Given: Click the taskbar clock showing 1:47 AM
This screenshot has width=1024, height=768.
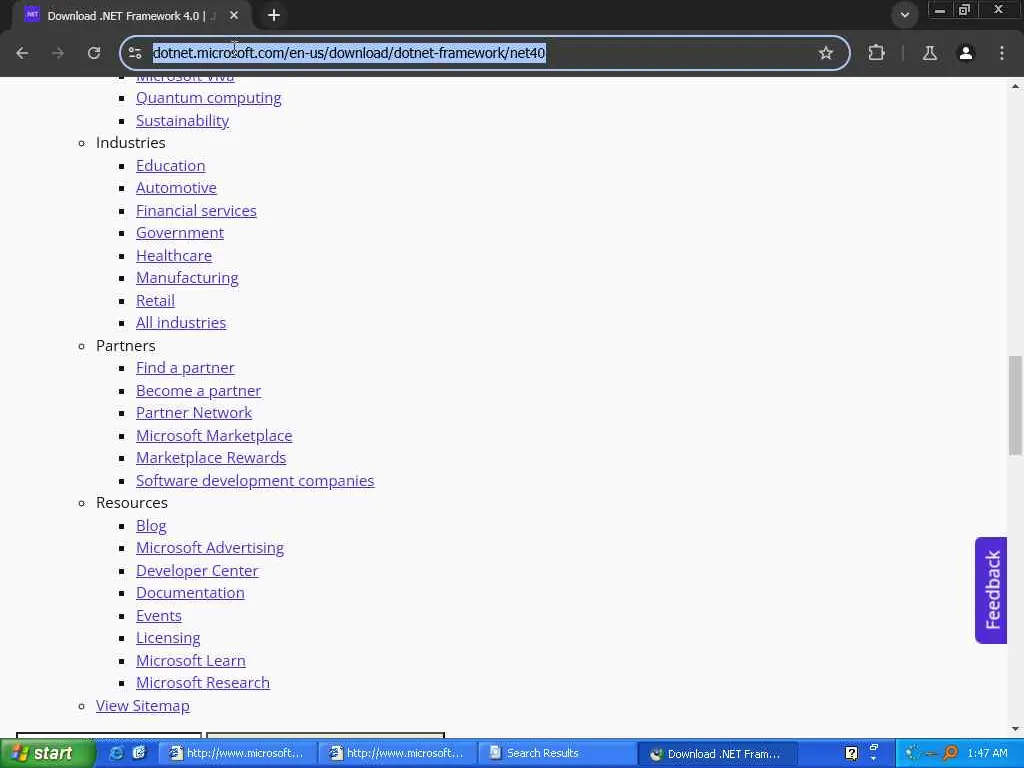Looking at the screenshot, I should click(x=987, y=754).
